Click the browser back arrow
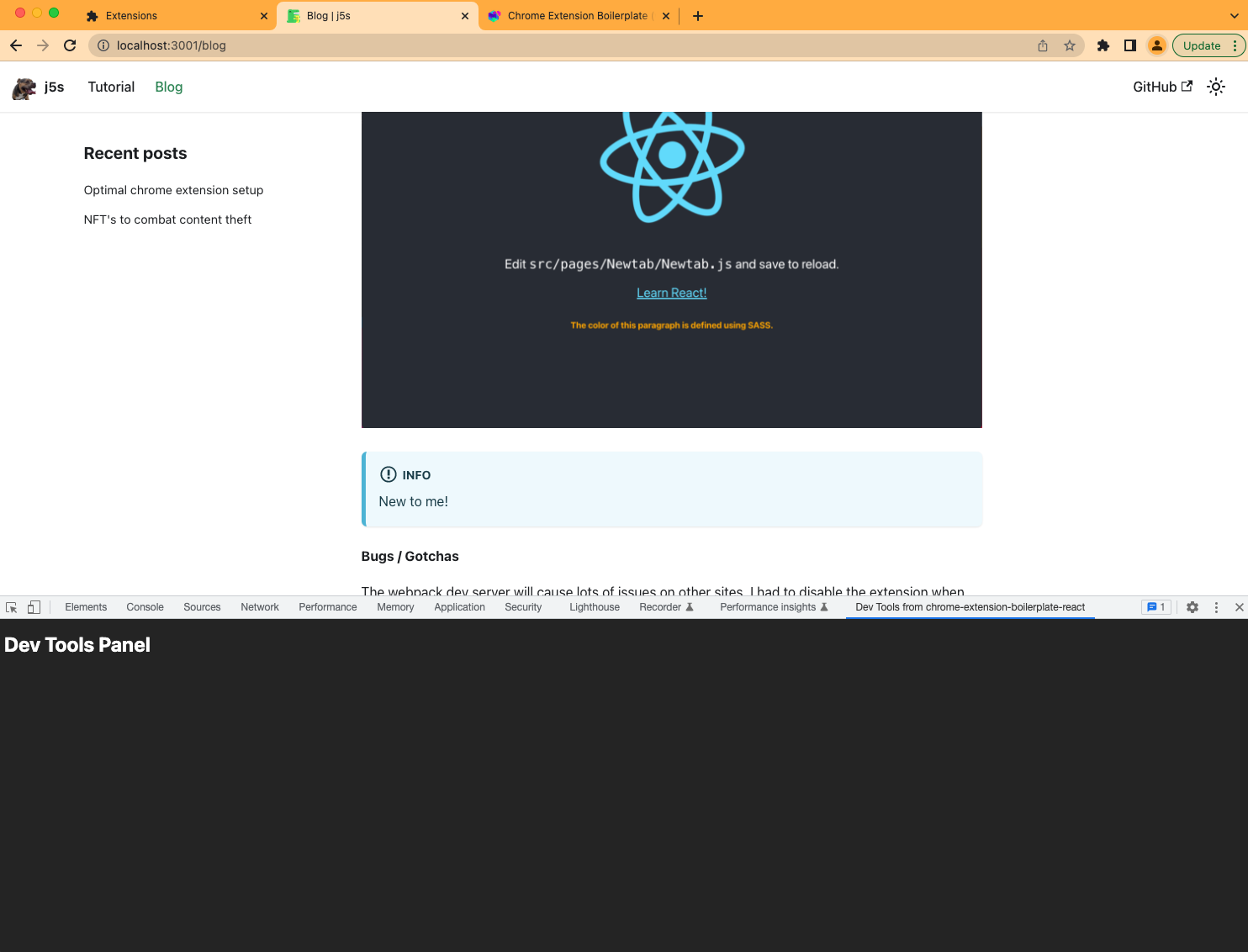The height and width of the screenshot is (952, 1248). [x=16, y=45]
